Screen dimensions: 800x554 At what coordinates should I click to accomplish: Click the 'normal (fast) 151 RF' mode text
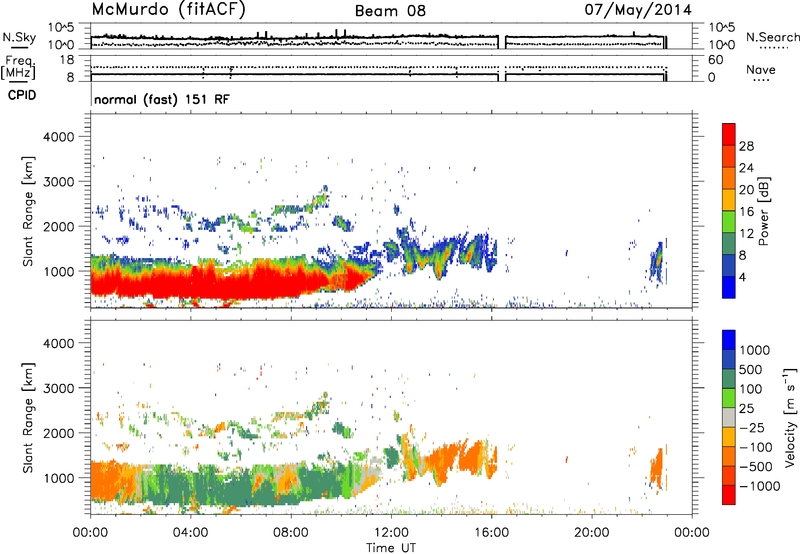click(x=162, y=99)
